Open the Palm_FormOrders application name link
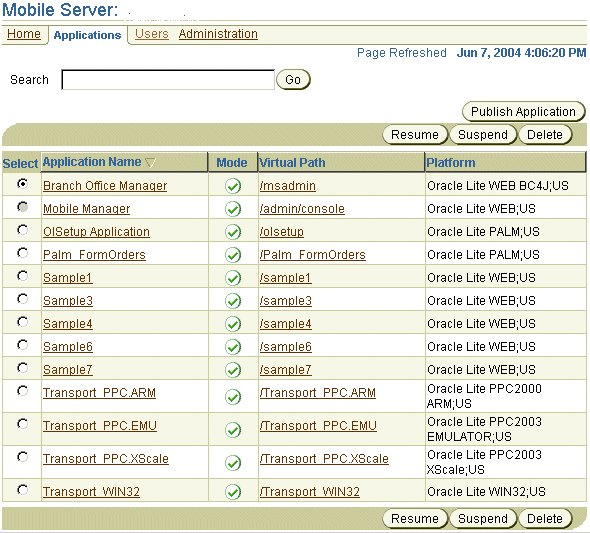Image resolution: width=590 pixels, height=533 pixels. [94, 255]
